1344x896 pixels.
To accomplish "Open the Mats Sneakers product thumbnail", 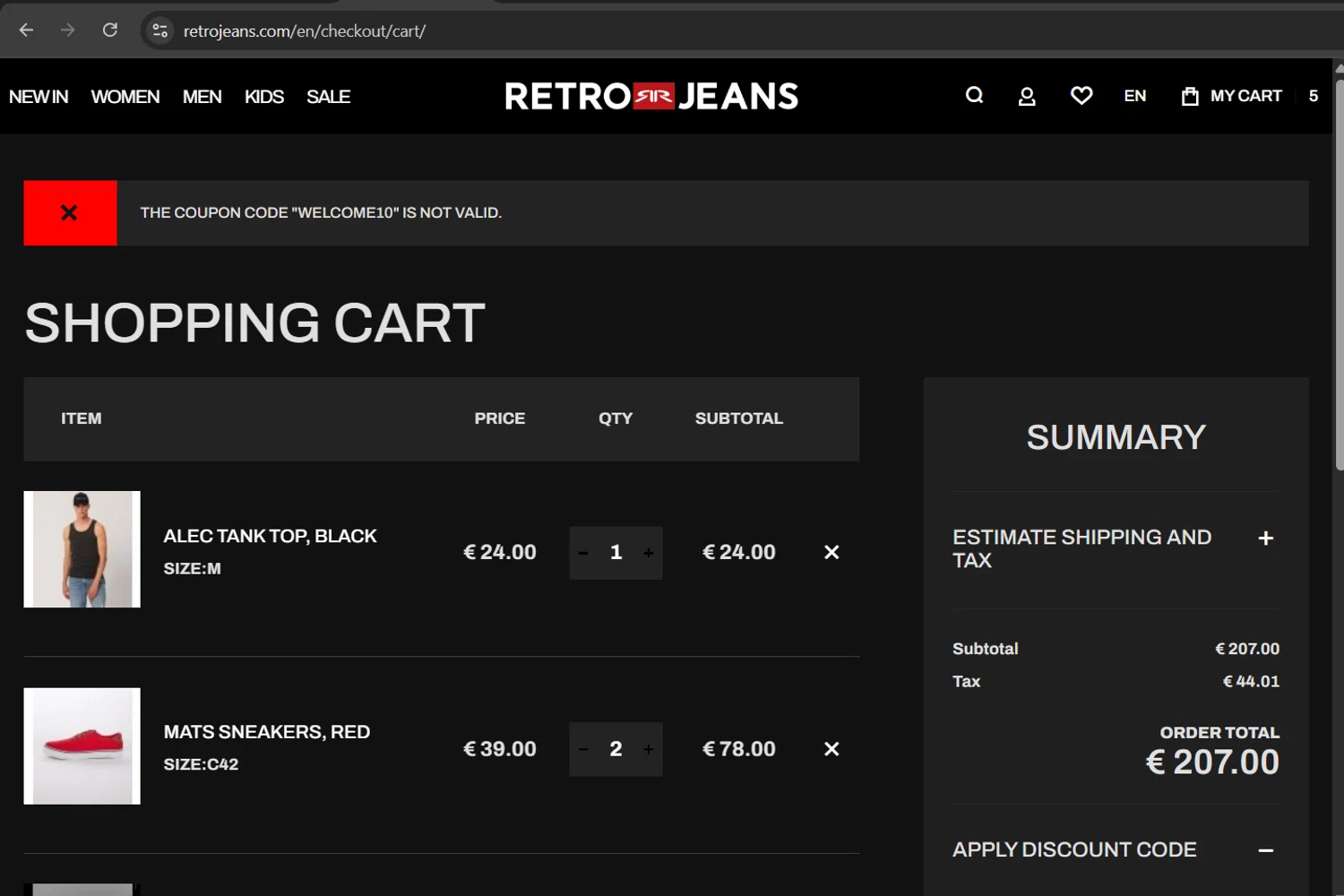I will coord(82,746).
